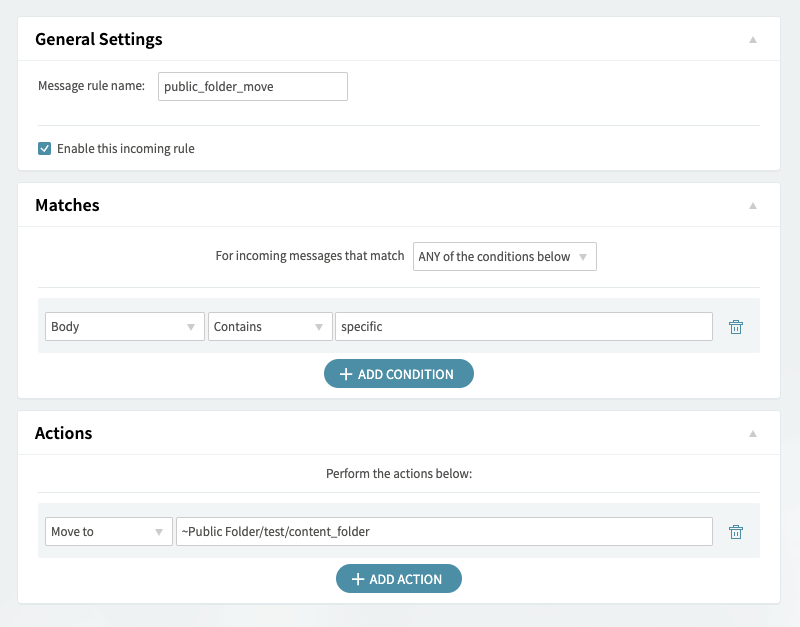The width and height of the screenshot is (800, 627).
Task: Disable the Enable this incoming rule checkbox
Action: (44, 147)
